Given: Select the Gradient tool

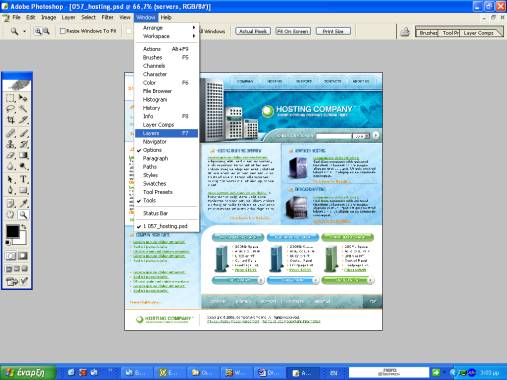Looking at the screenshot, I should click(23, 155).
